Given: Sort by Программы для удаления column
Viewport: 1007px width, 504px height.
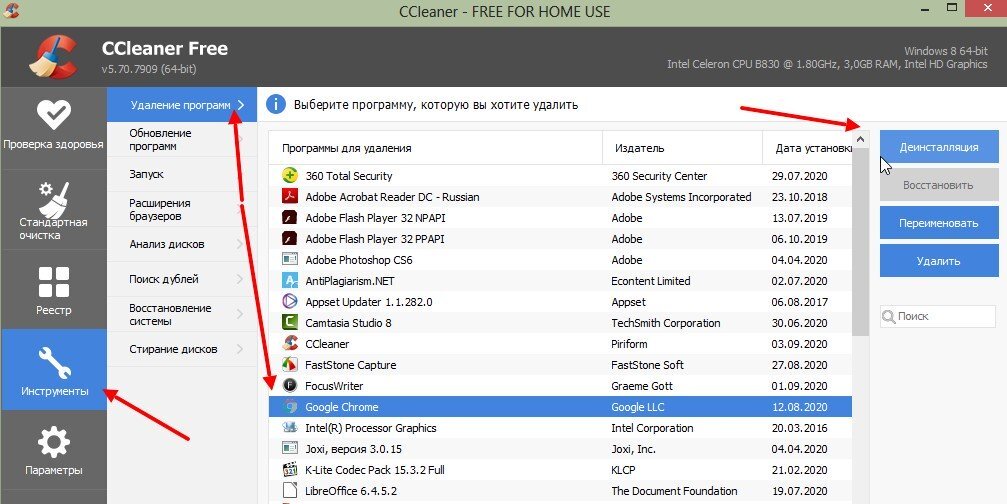Looking at the screenshot, I should tap(435, 148).
